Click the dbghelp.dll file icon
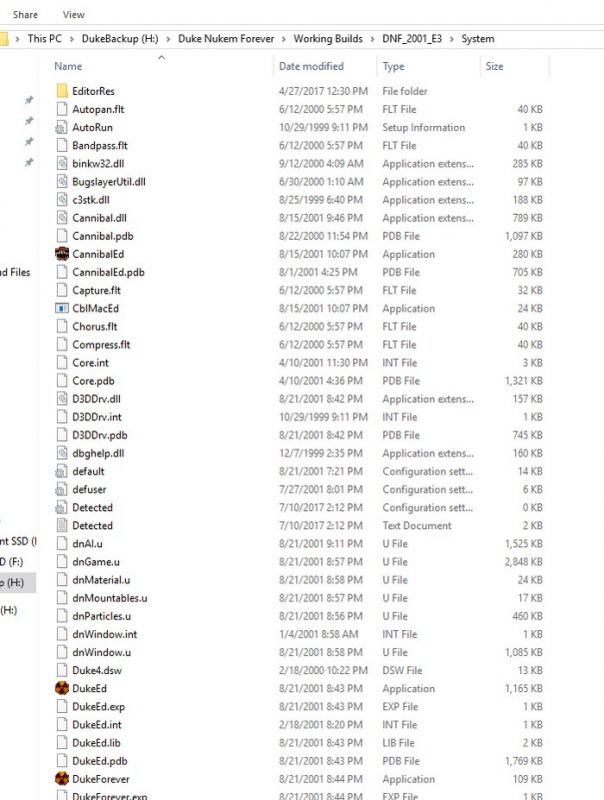 tap(62, 453)
